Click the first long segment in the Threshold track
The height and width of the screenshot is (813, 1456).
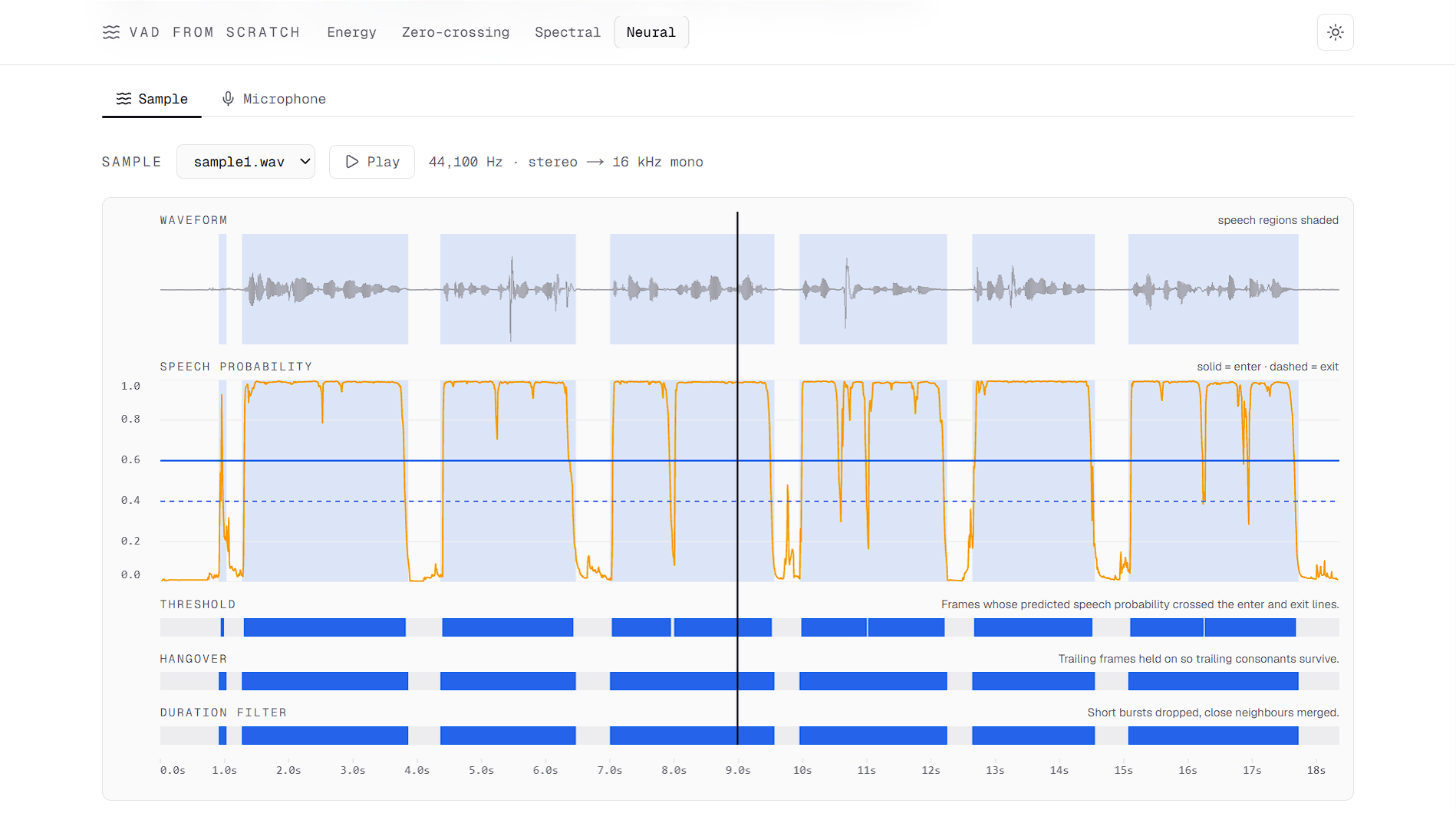[324, 627]
